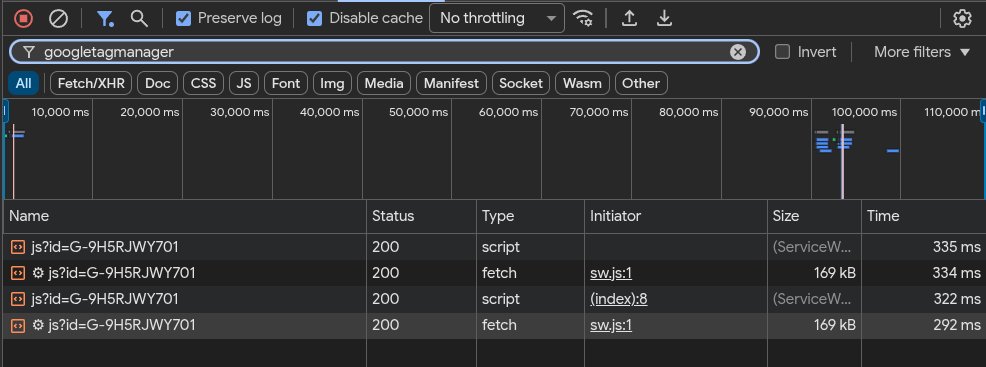This screenshot has height=367, width=986.
Task: Click service worker gear in 292 ms row
Action: click(38, 325)
